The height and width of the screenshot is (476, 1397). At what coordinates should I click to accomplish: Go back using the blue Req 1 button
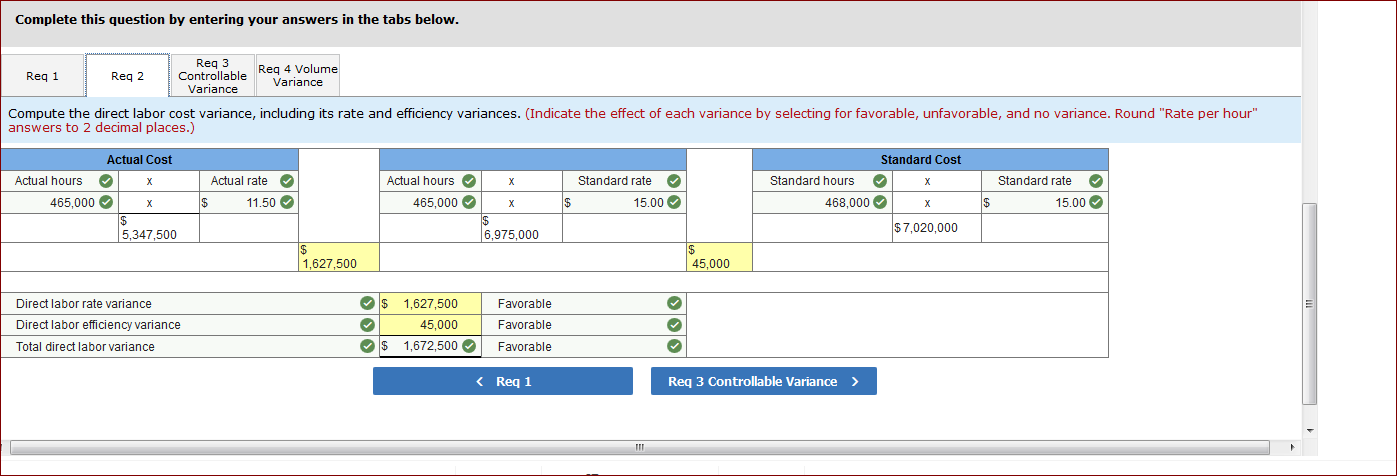coord(503,381)
